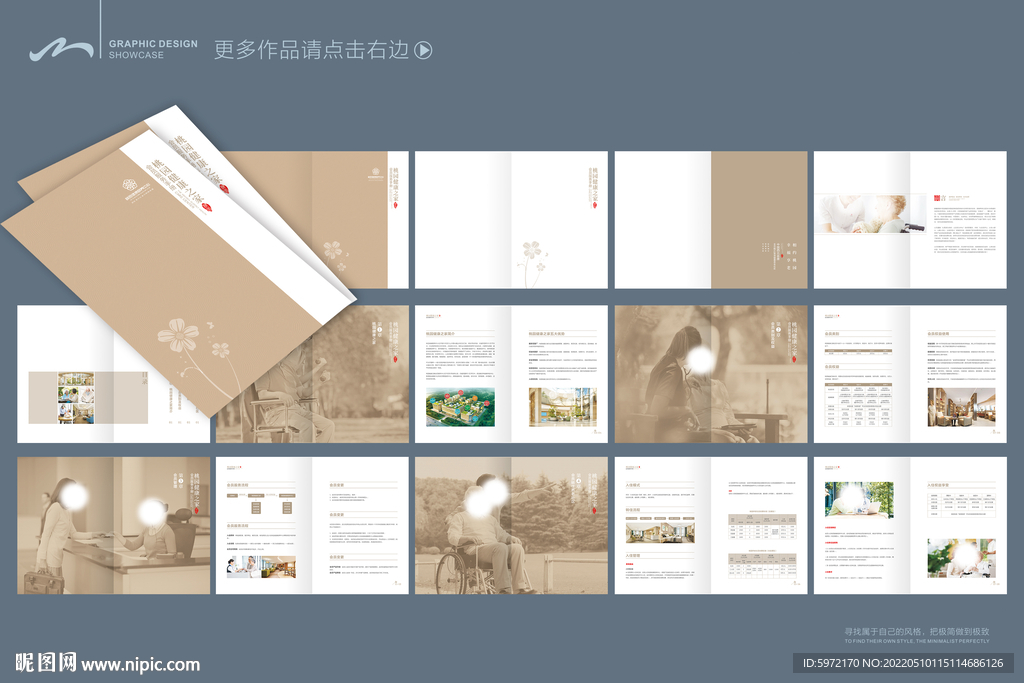1024x683 pixels.
Task: Open the sepia spread of wheelchair man pointing
Action: (x=511, y=526)
